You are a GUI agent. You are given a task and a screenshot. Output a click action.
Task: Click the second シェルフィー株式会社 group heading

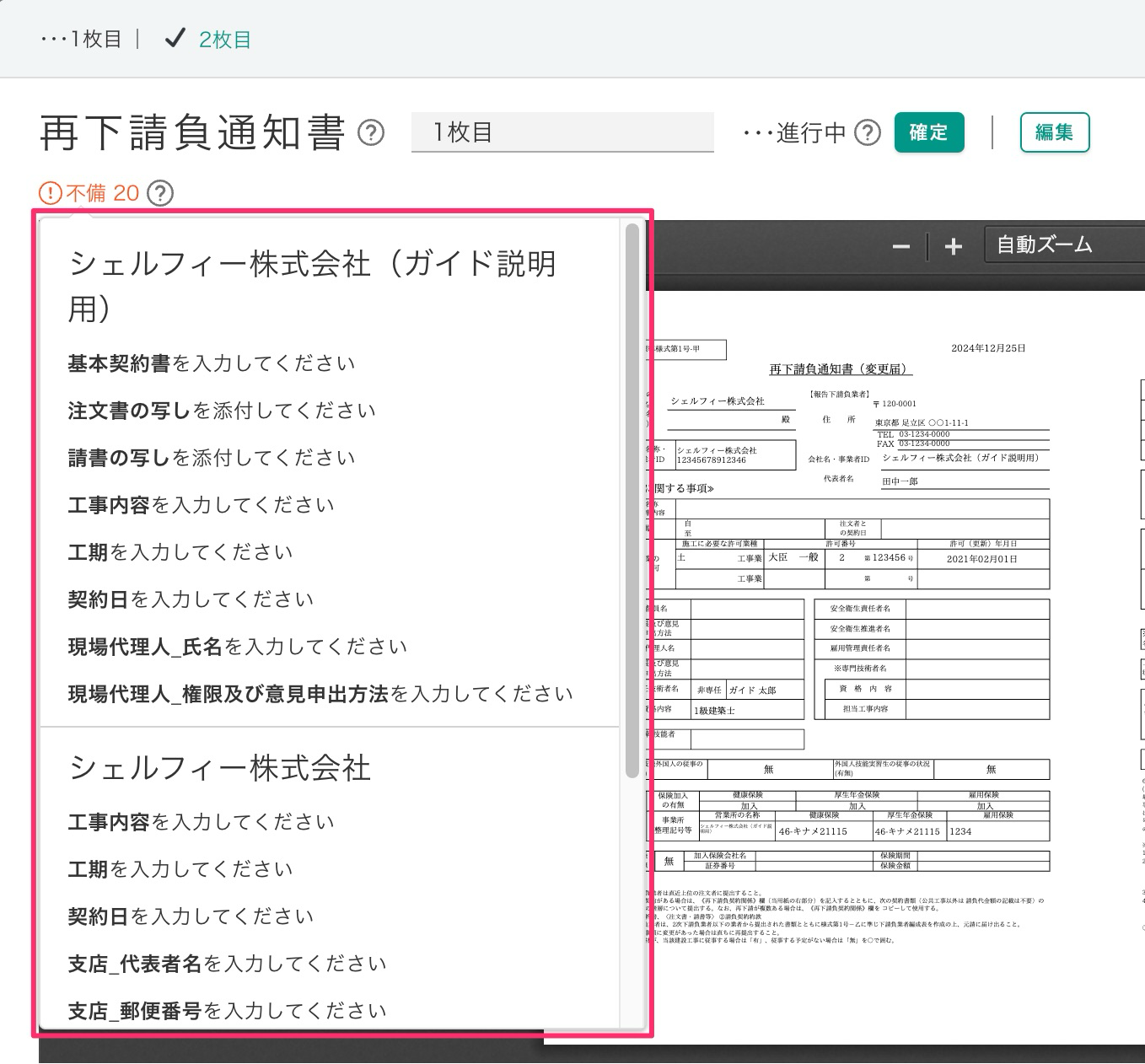pos(219,768)
